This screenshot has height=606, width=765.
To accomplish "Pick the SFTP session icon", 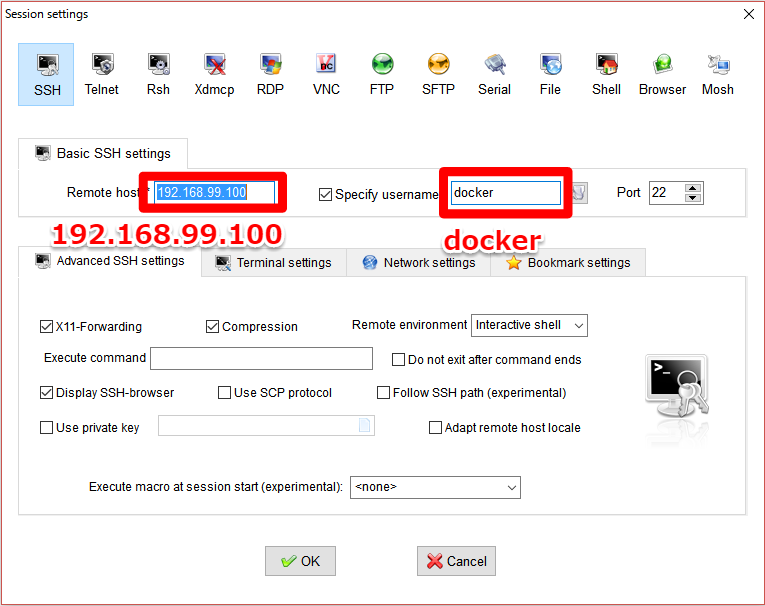I will tap(438, 74).
